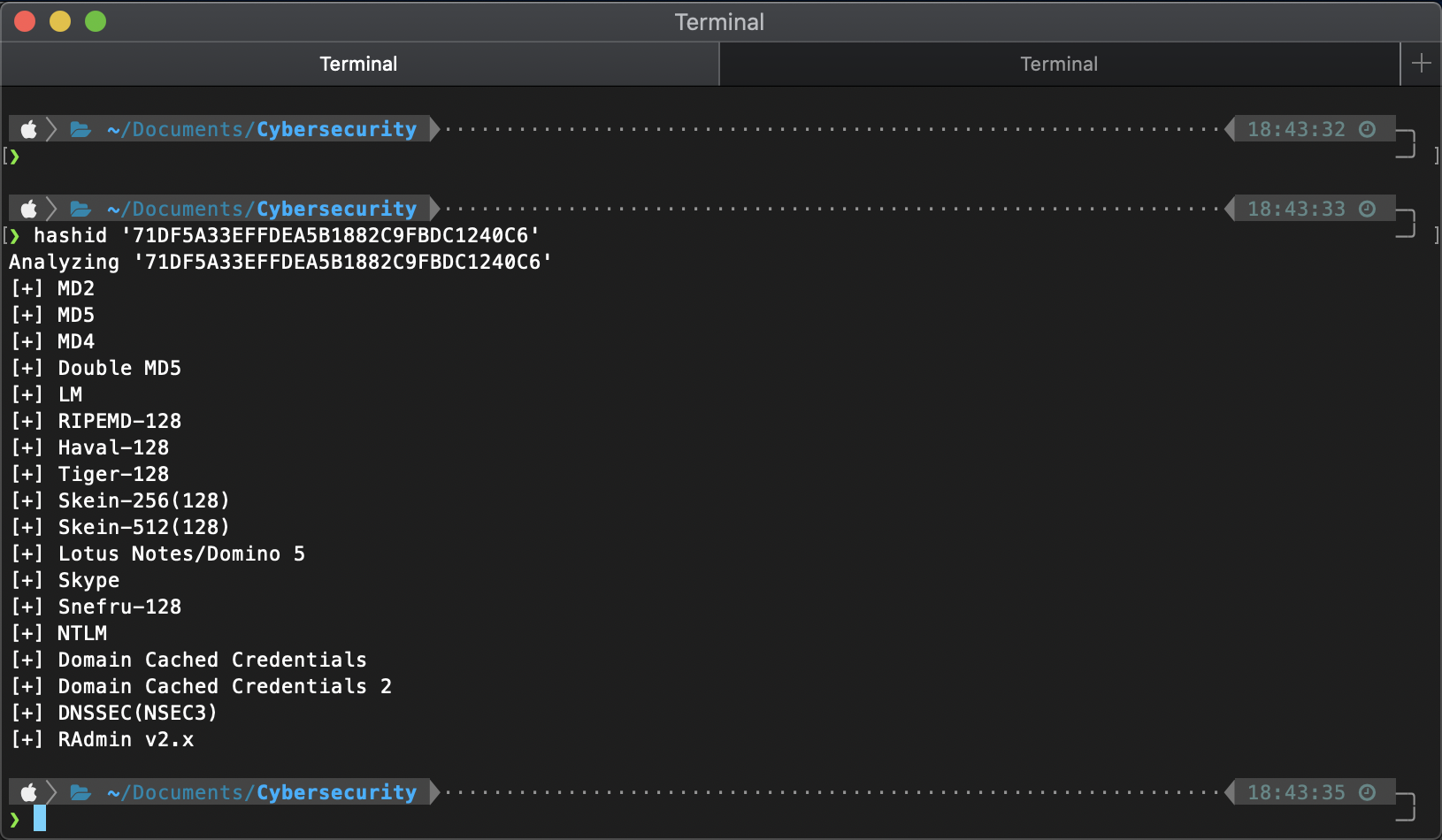The height and width of the screenshot is (840, 1442).
Task: Click the folder icon in the 18:43:32 prompt
Action: tap(81, 129)
